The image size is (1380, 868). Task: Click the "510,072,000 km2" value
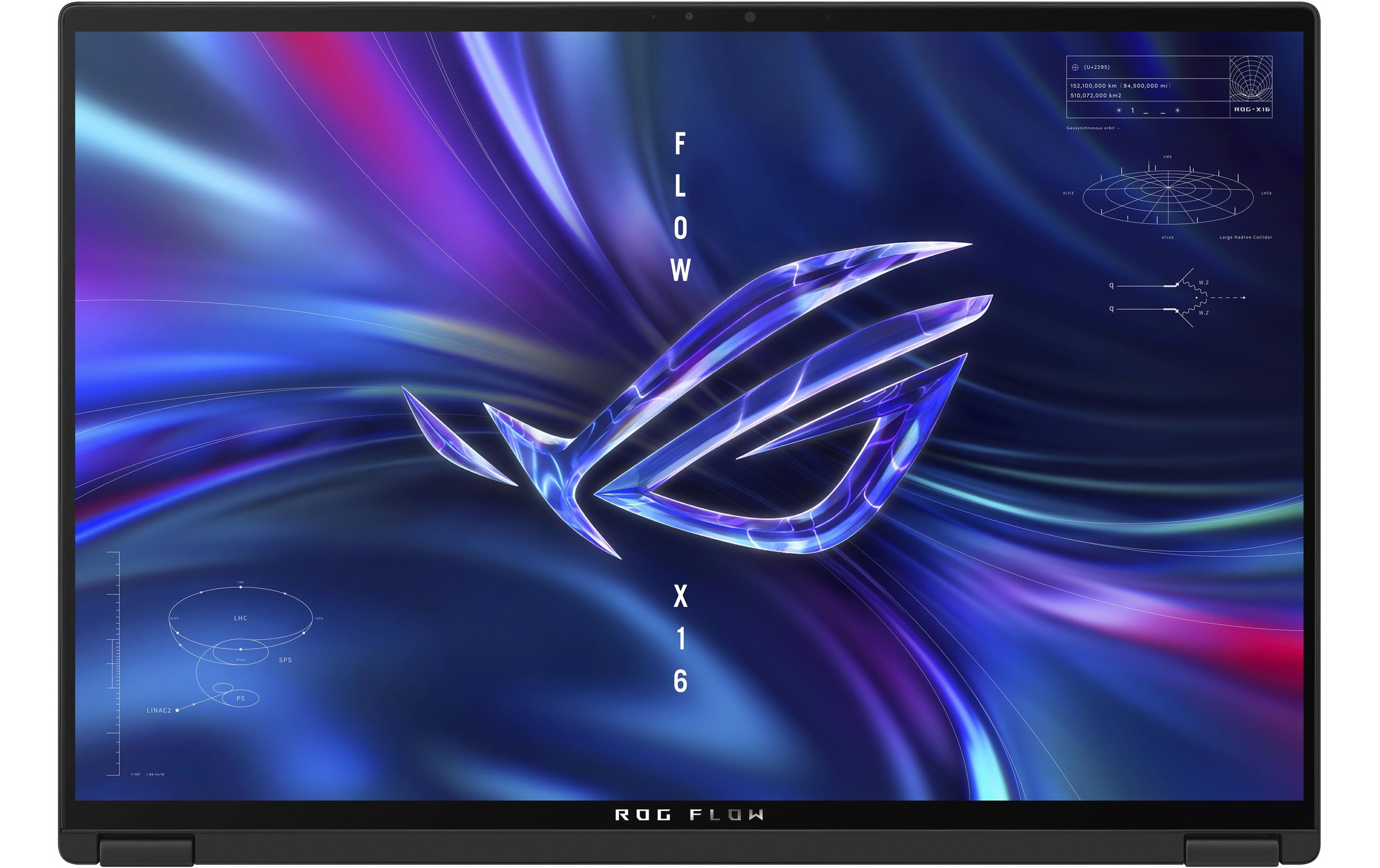[x=1095, y=95]
